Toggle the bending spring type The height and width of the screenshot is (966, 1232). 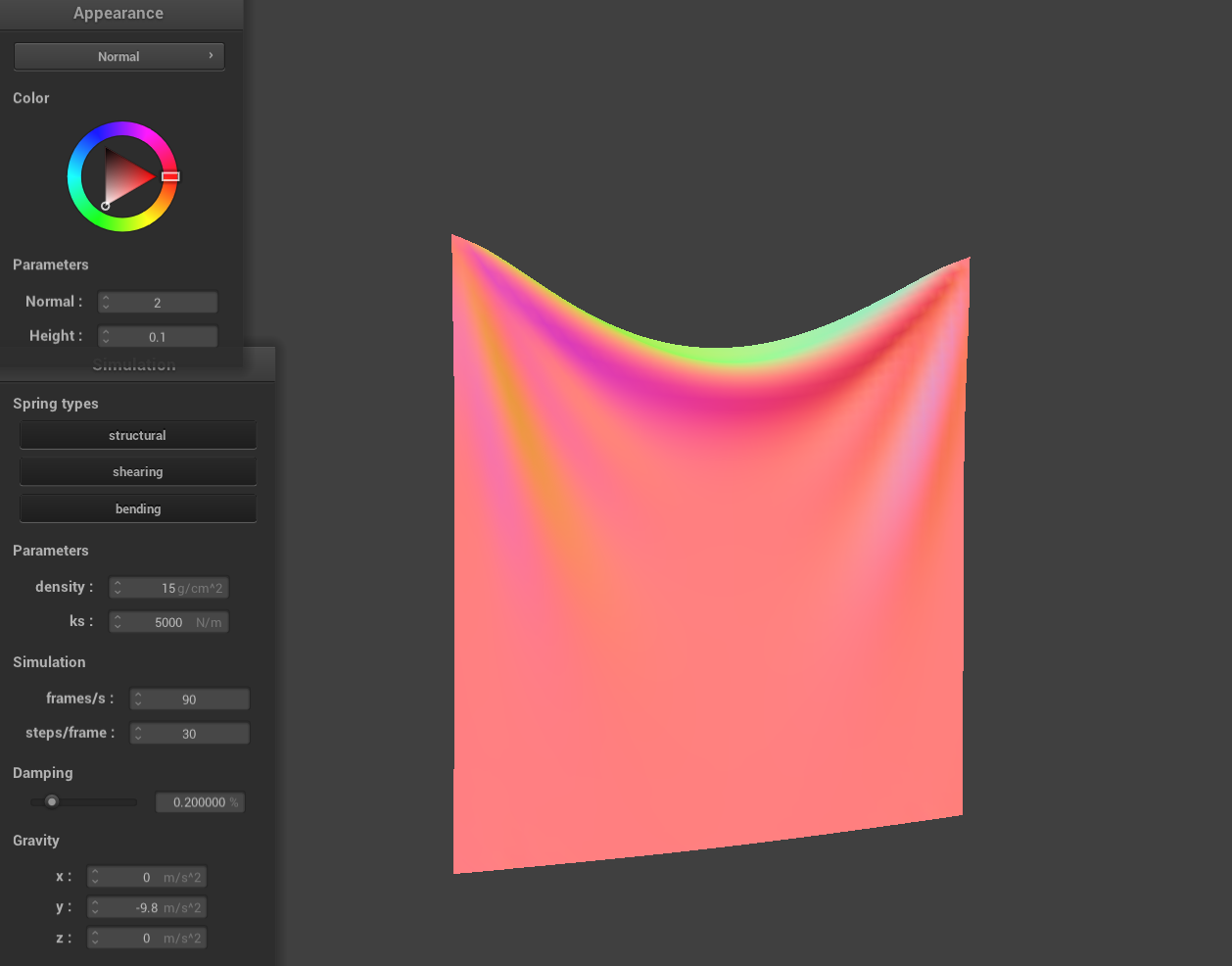pos(137,509)
